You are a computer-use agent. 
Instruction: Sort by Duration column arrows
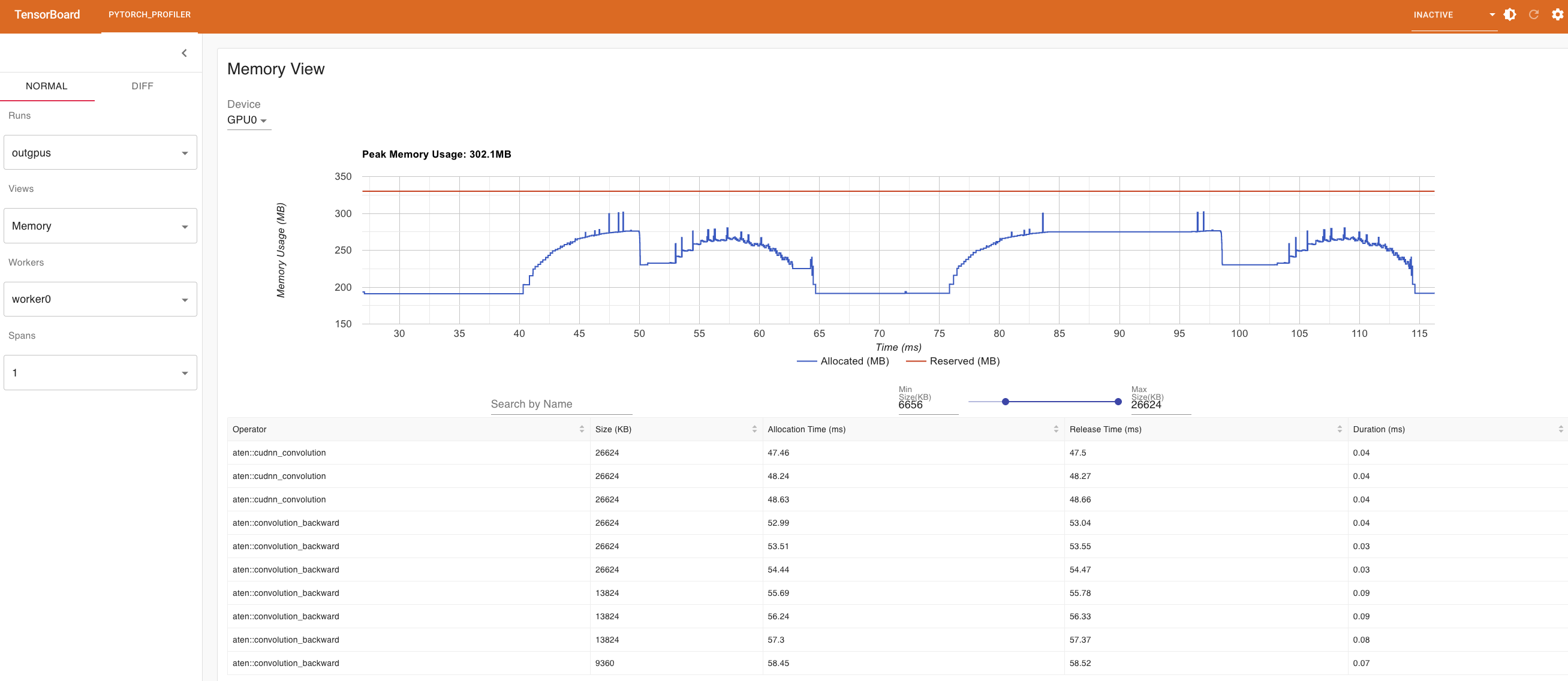(x=1561, y=429)
